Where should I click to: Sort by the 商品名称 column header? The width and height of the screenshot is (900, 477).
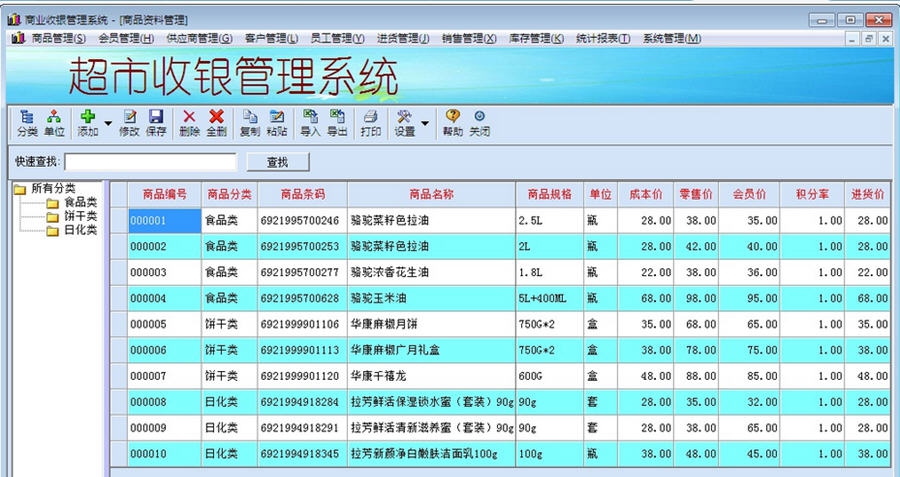coord(432,195)
